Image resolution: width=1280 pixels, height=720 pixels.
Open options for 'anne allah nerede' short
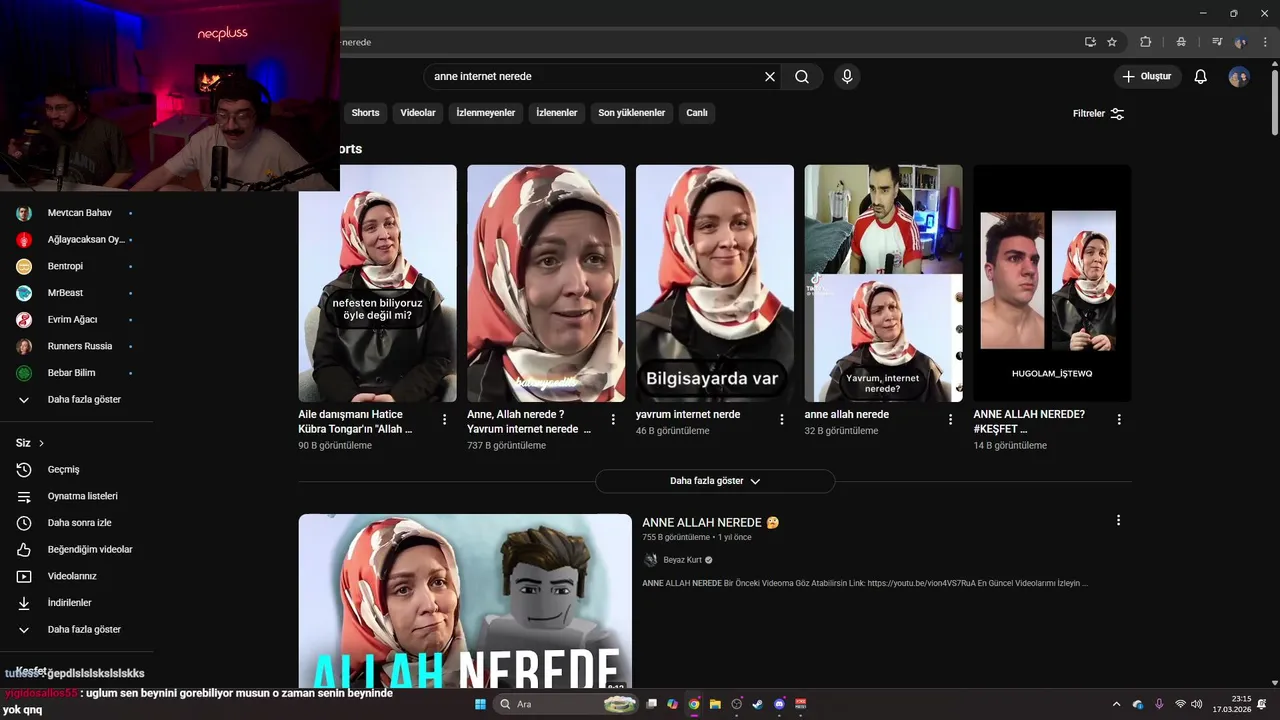click(x=951, y=419)
